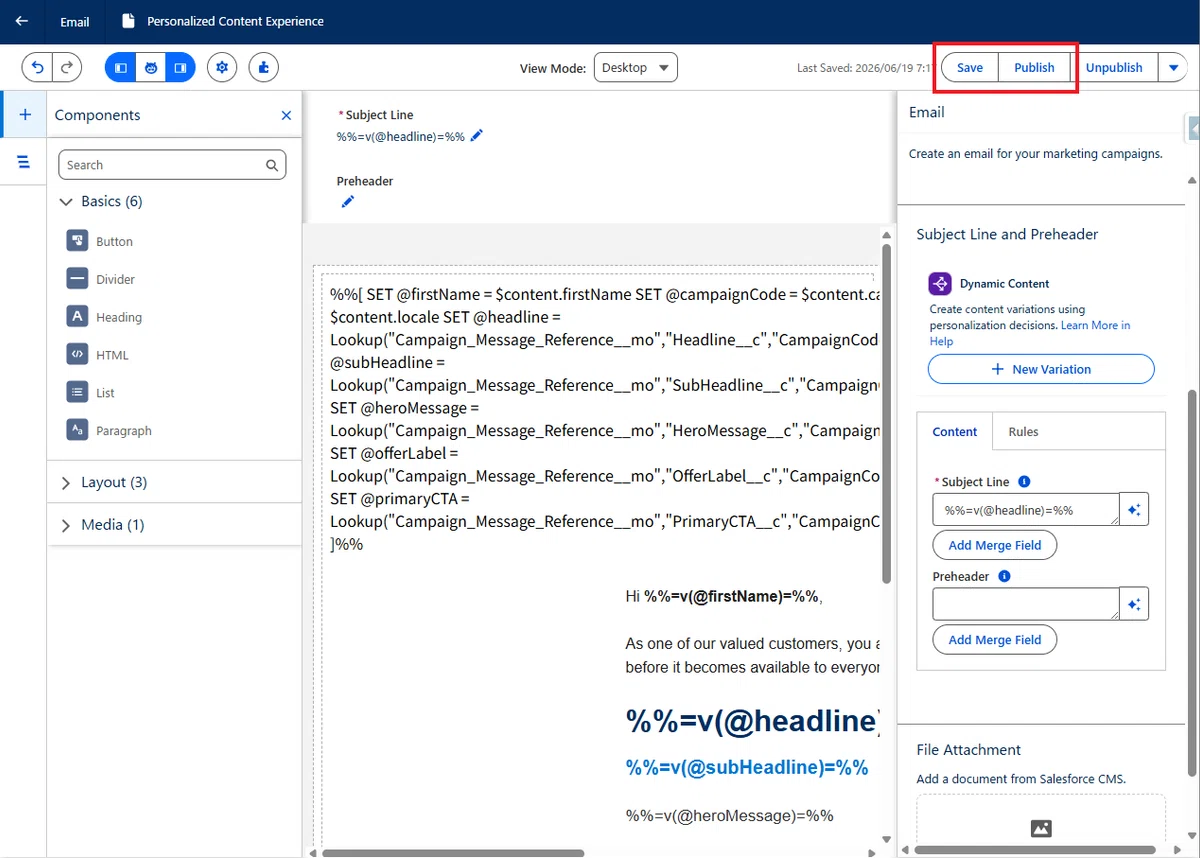Open the puzzle-piece add-ons button
Viewport: 1200px width, 858px height.
coord(264,68)
